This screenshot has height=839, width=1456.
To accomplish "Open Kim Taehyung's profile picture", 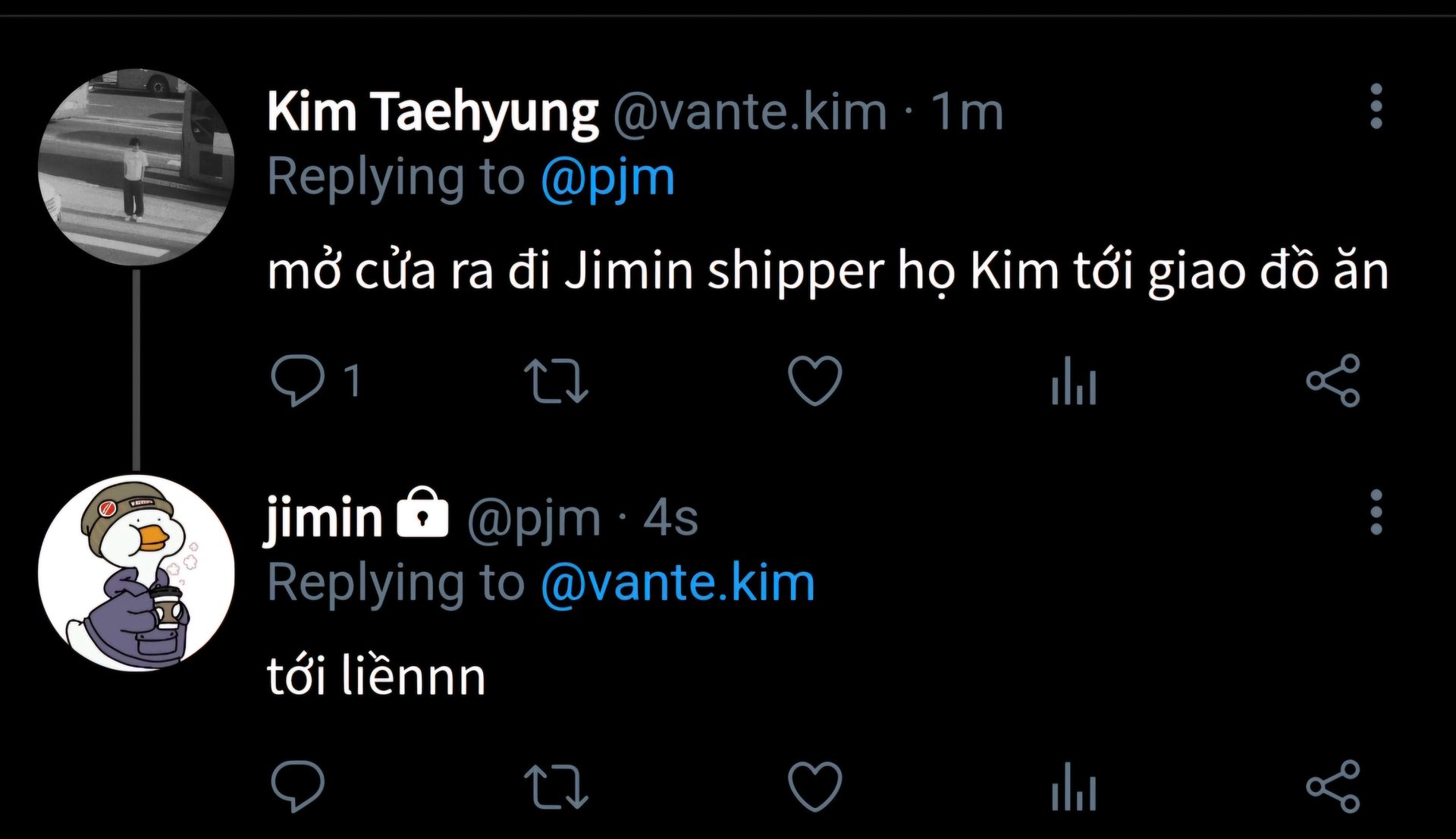I will click(136, 167).
